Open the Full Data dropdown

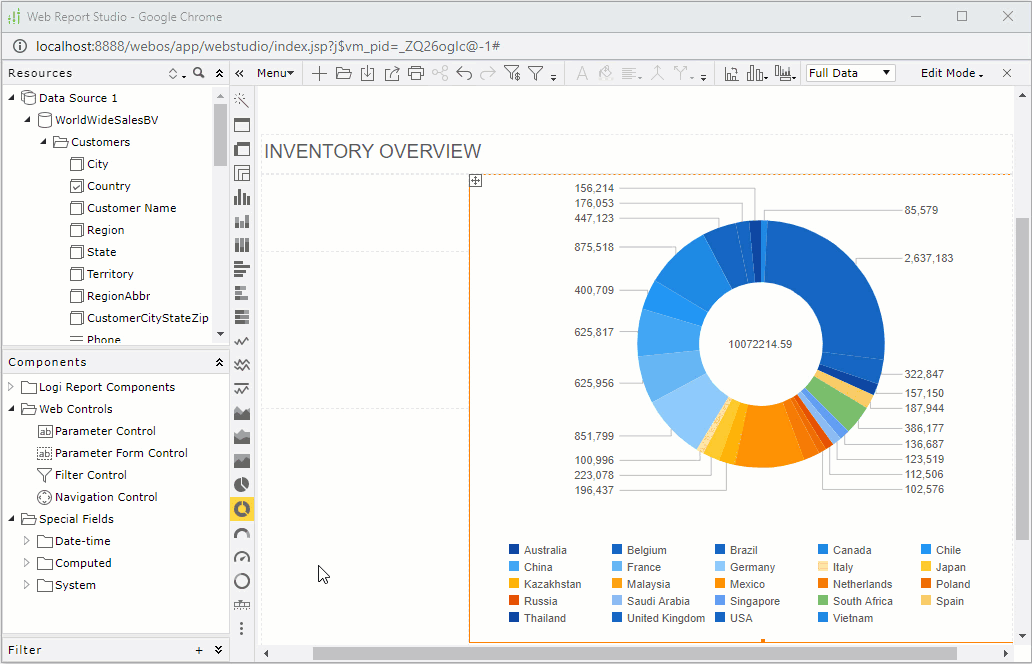[x=850, y=73]
